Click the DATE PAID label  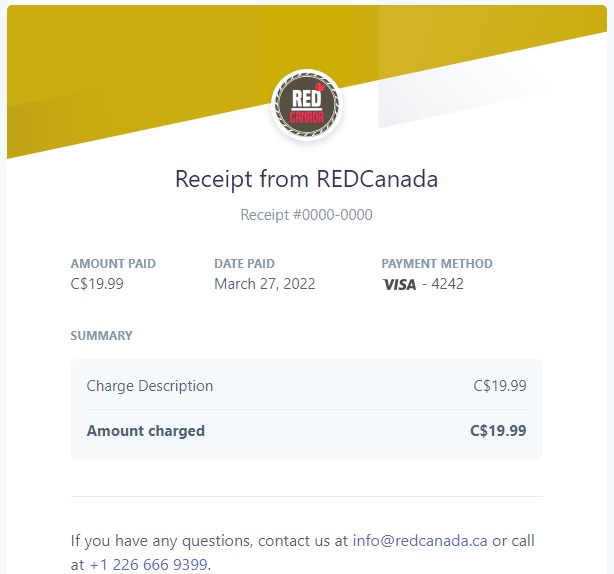pyautogui.click(x=244, y=264)
